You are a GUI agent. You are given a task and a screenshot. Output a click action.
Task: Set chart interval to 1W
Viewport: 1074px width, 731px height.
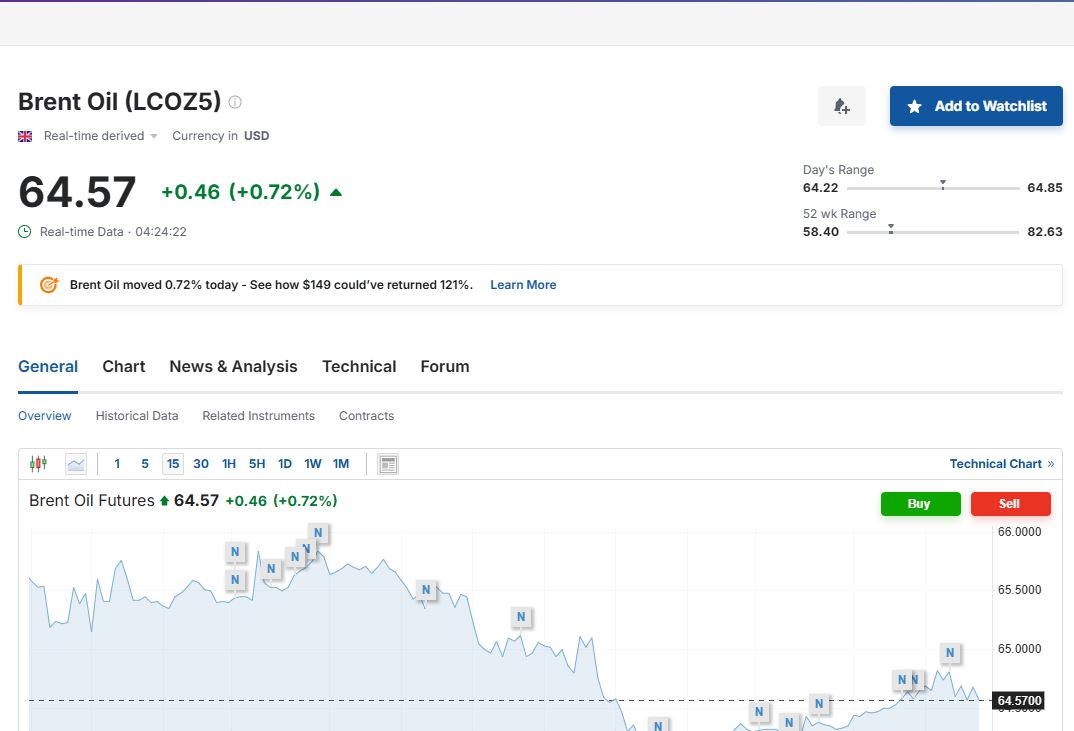(313, 464)
